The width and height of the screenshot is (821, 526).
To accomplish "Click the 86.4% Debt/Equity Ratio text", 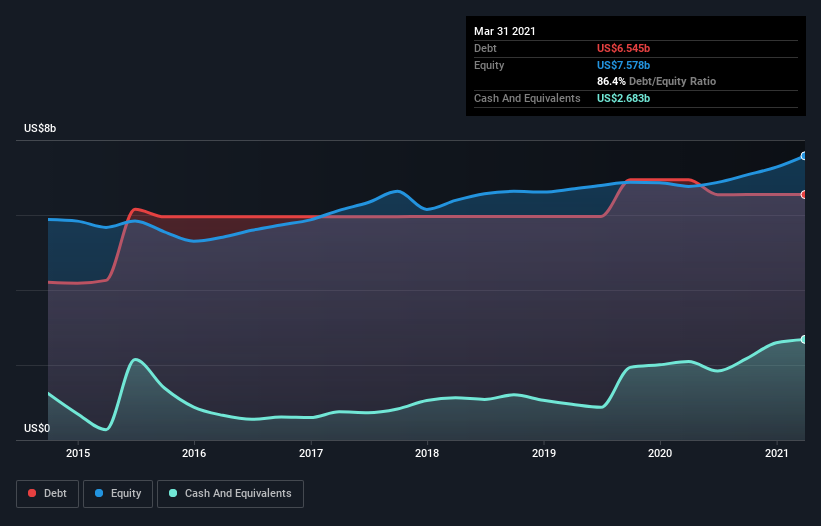I will pos(657,81).
